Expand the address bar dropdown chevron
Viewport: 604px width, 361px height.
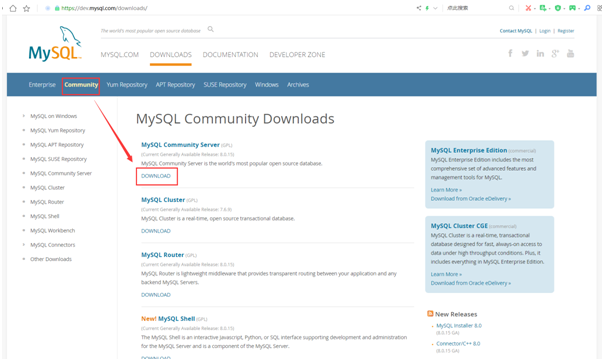point(435,8)
